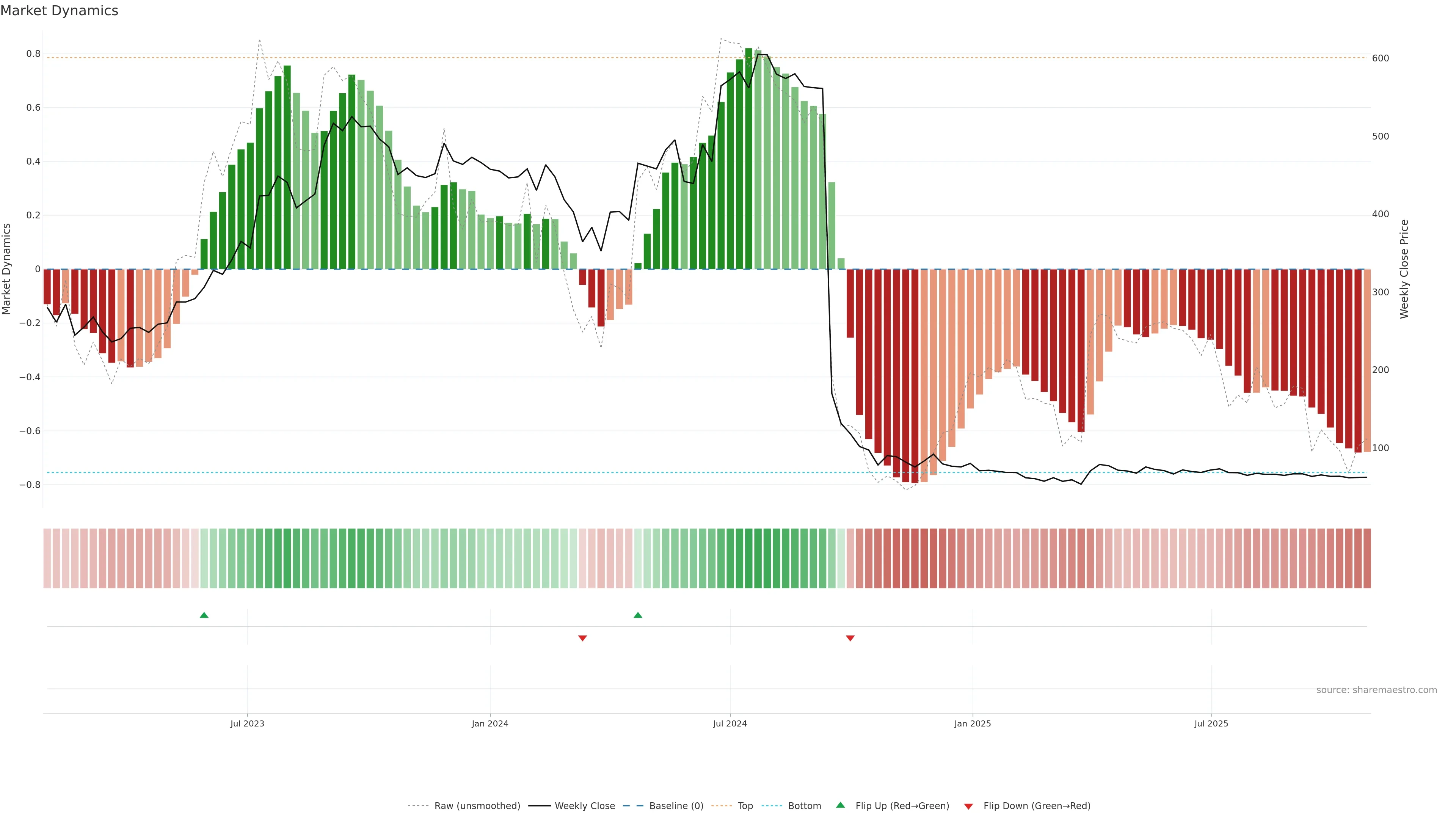
Task: Hide the Top line via legend
Action: pyautogui.click(x=745, y=806)
